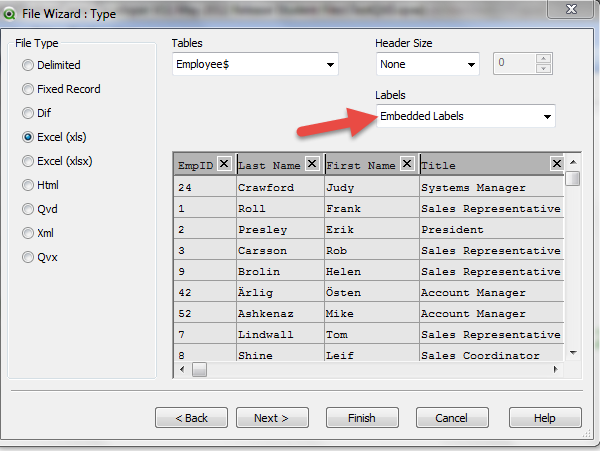600x451 pixels.
Task: Click the QlikView logo icon in title bar
Action: pos(9,14)
